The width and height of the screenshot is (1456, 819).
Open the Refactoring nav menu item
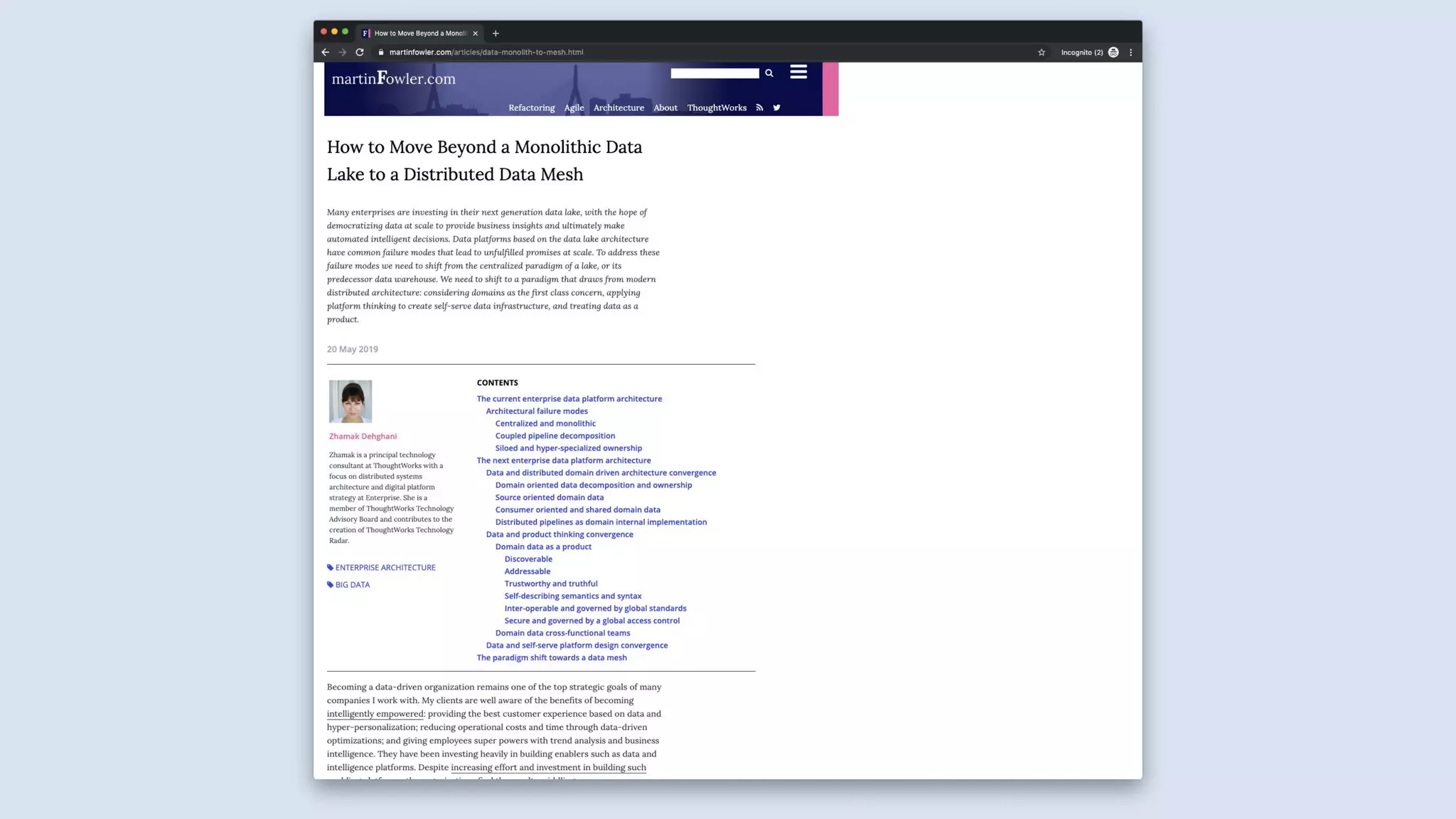[x=531, y=108]
